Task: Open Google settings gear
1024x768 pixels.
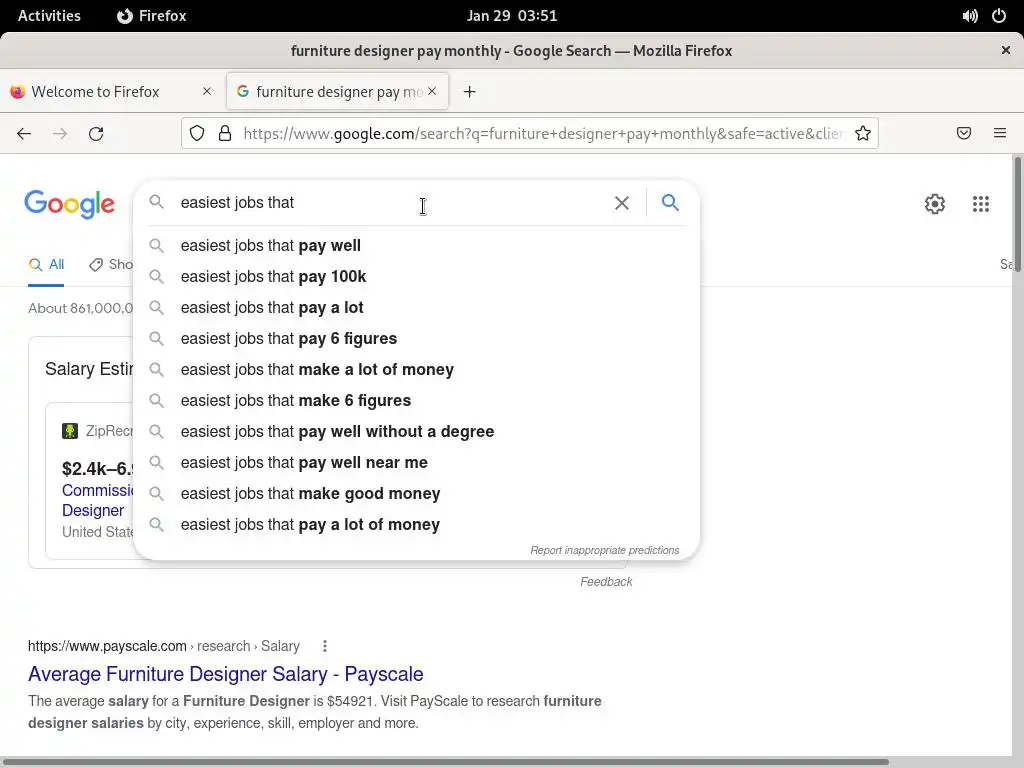Action: [934, 204]
